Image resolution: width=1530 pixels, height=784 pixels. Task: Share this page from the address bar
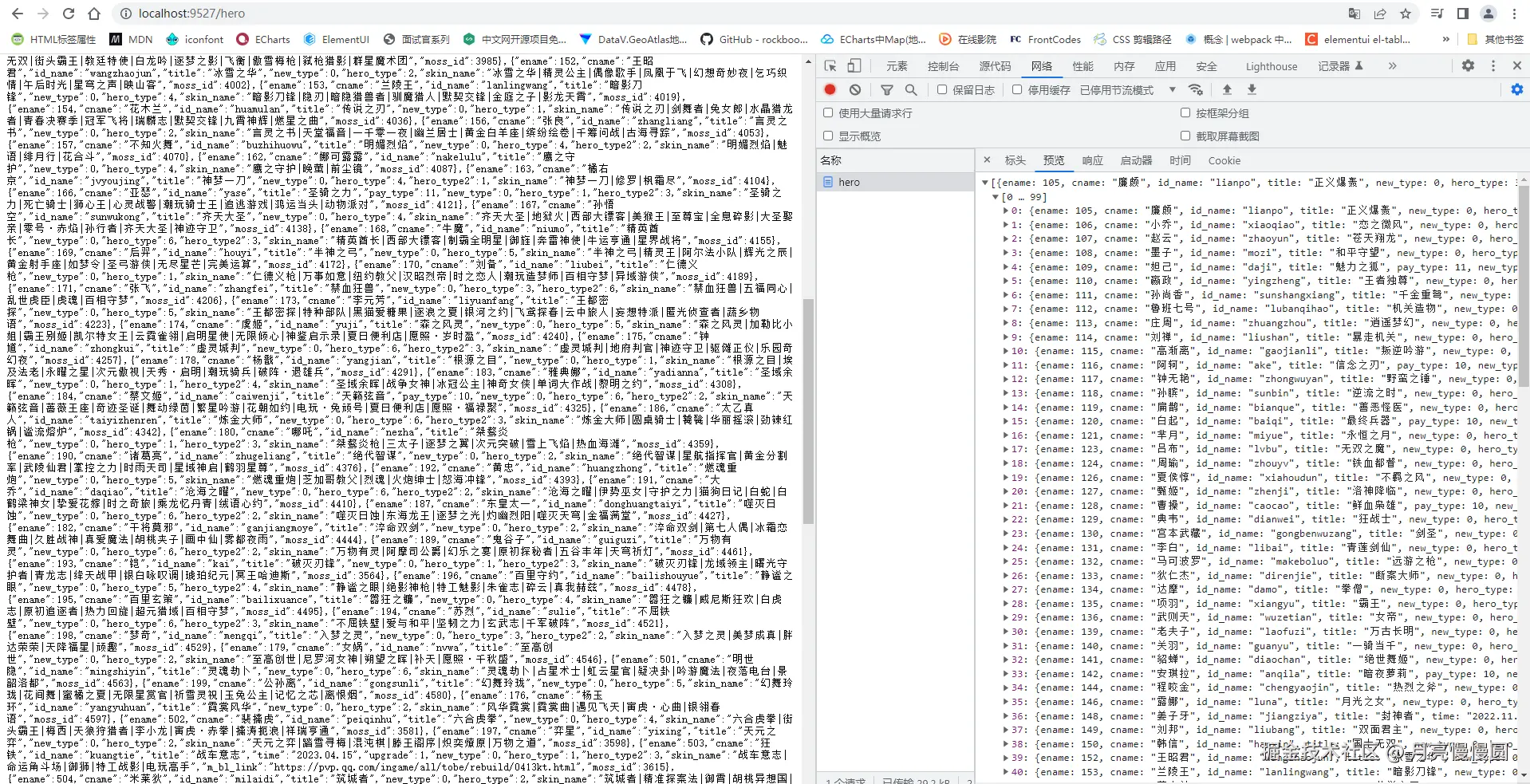1380,14
